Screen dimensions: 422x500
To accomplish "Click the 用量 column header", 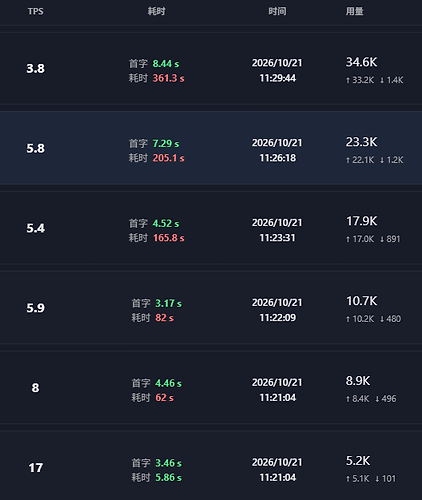I will point(354,11).
